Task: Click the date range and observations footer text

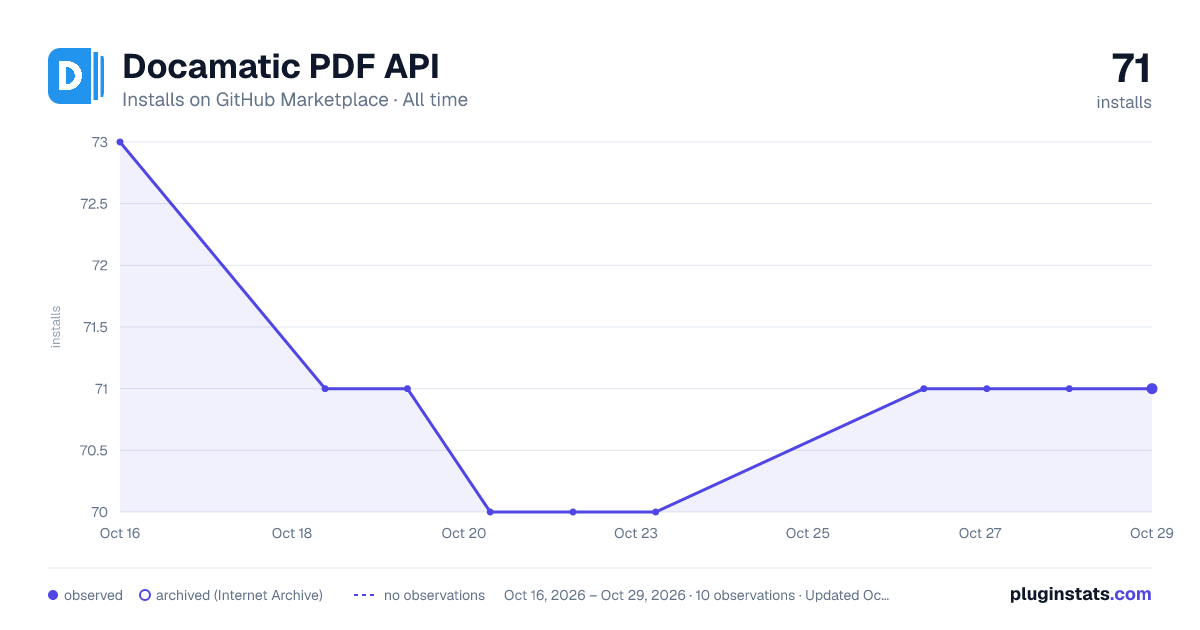Action: [697, 595]
